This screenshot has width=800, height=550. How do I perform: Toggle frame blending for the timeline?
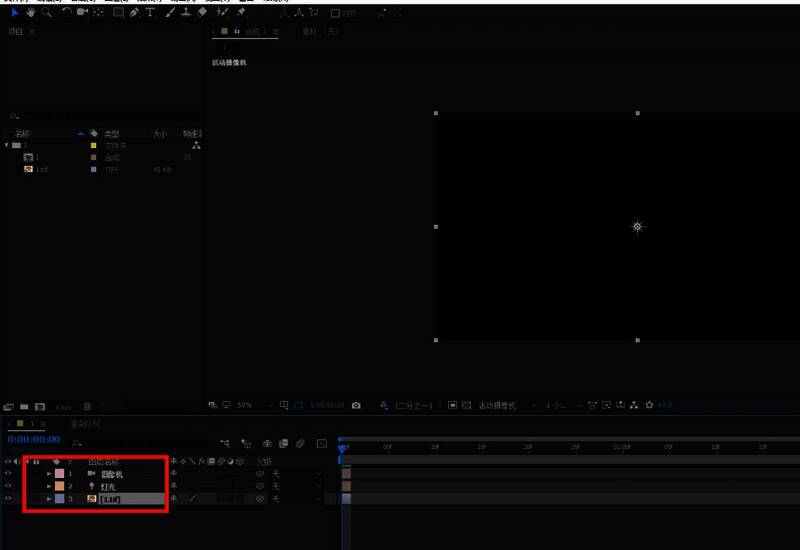[284, 443]
